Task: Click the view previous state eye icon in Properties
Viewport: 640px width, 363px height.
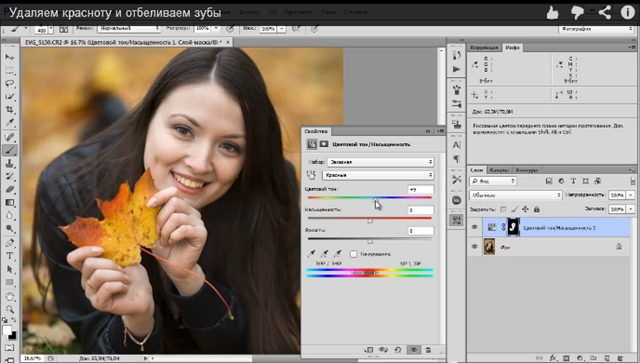Action: [x=383, y=350]
